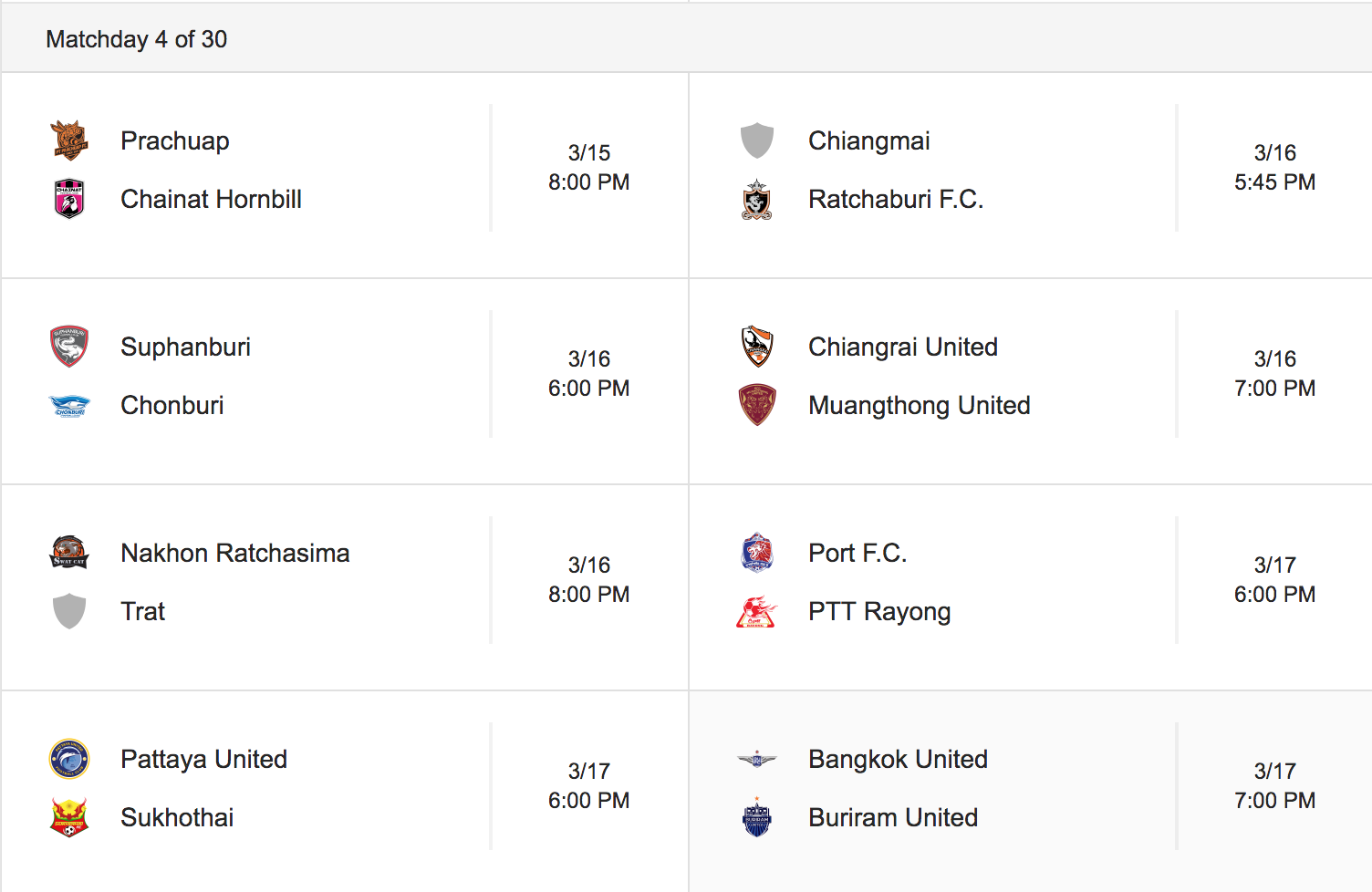Click the Bangkok United wings logo

pyautogui.click(x=757, y=759)
